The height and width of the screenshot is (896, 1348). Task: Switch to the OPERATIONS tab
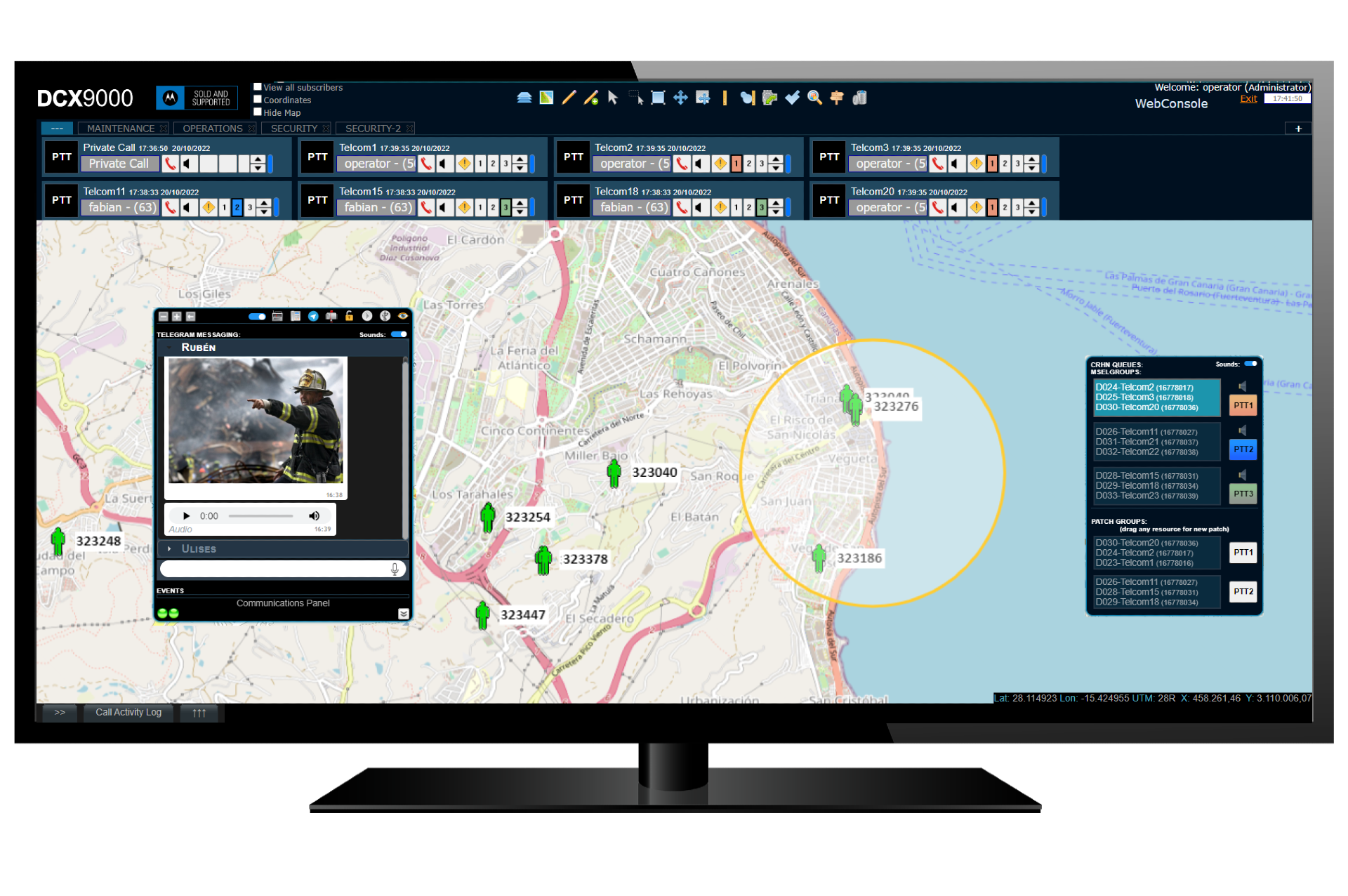212,129
